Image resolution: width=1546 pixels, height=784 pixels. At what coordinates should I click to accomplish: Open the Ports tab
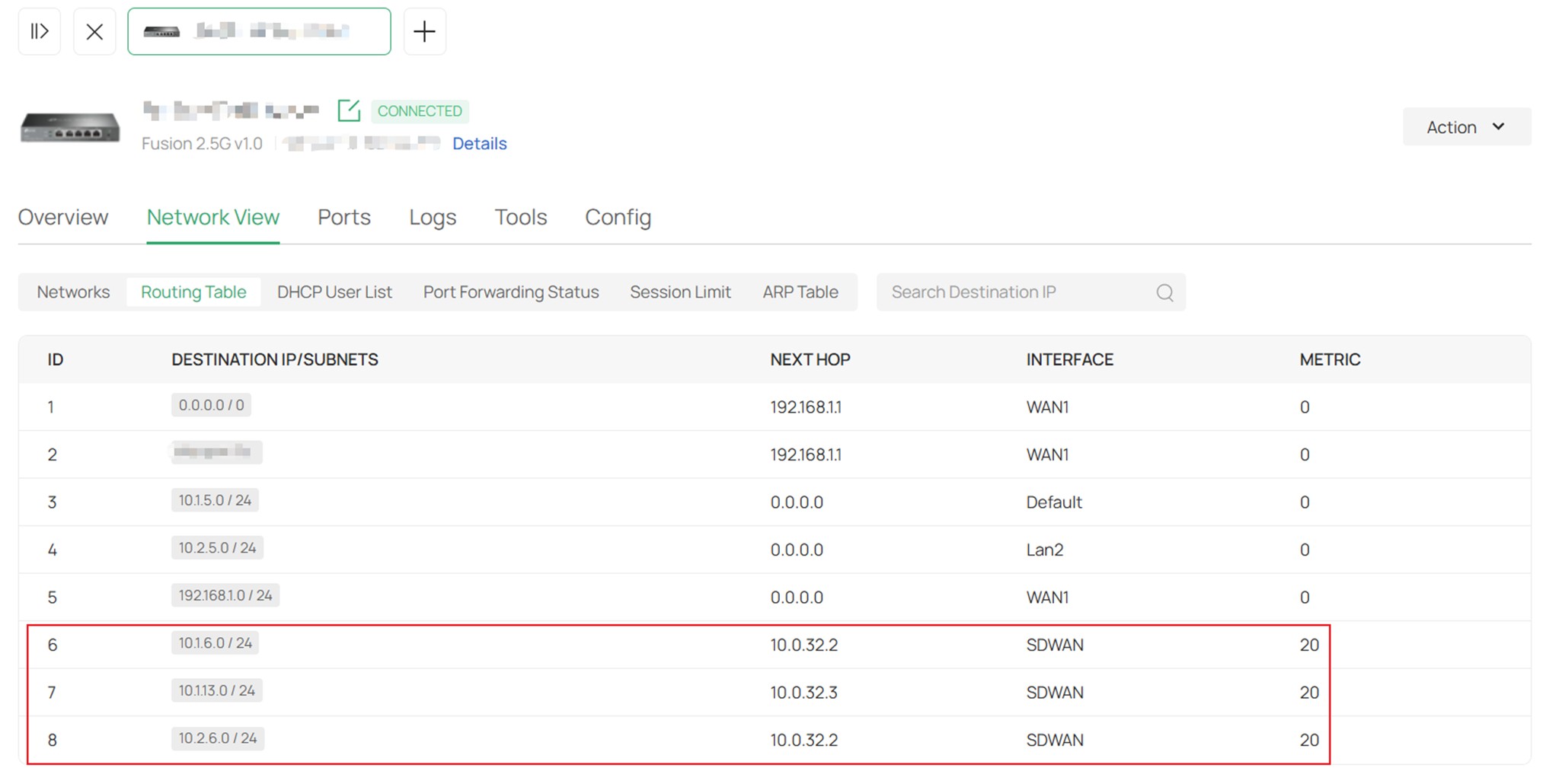click(344, 218)
